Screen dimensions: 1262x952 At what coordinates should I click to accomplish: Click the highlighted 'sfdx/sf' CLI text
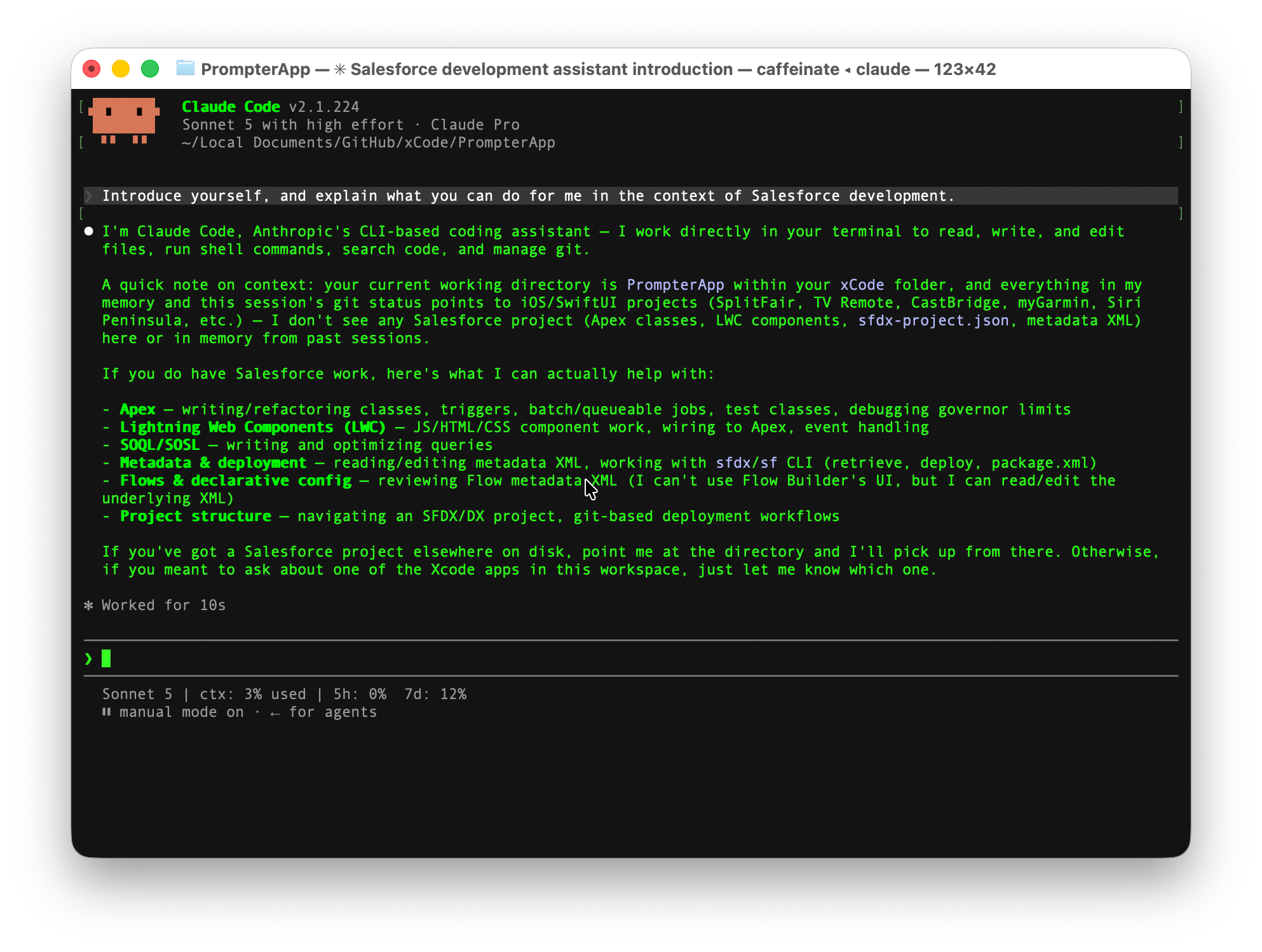[x=747, y=463]
